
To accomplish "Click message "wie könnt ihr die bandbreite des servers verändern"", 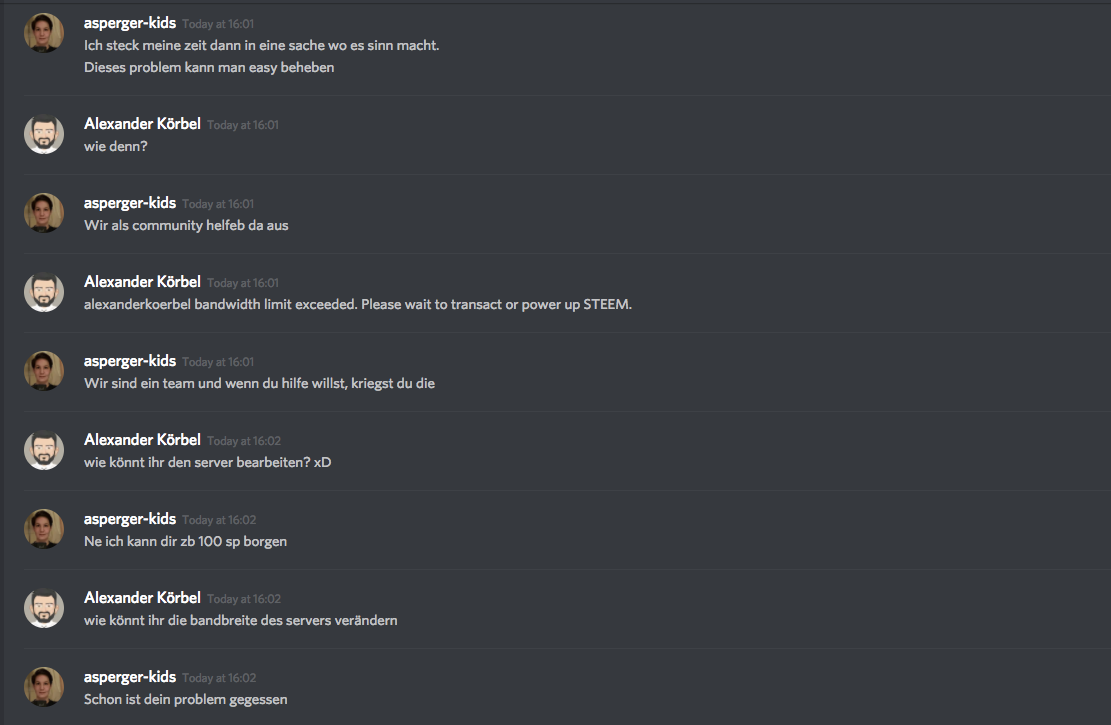I will (241, 620).
